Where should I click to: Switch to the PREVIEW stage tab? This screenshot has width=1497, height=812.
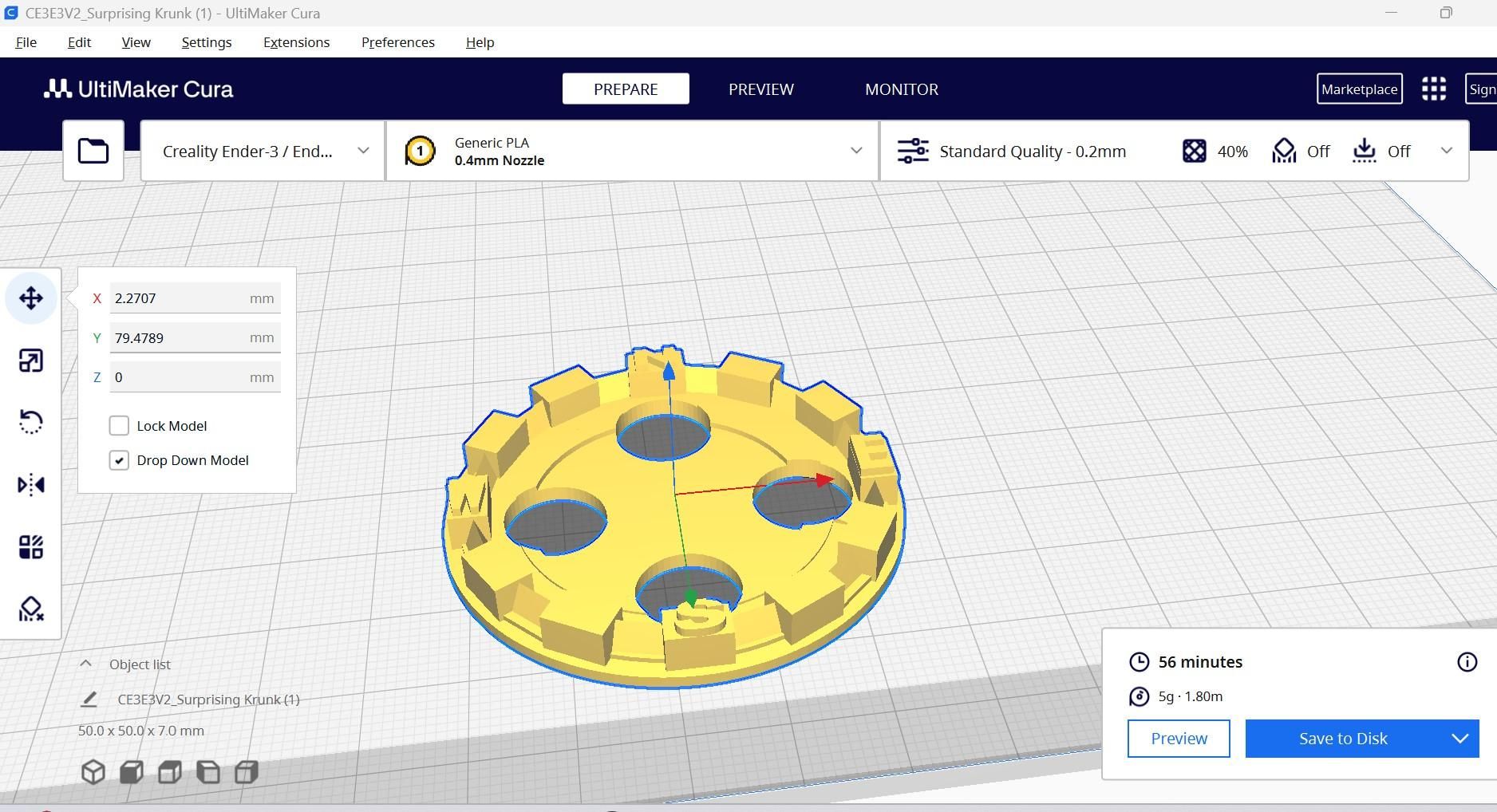click(761, 89)
